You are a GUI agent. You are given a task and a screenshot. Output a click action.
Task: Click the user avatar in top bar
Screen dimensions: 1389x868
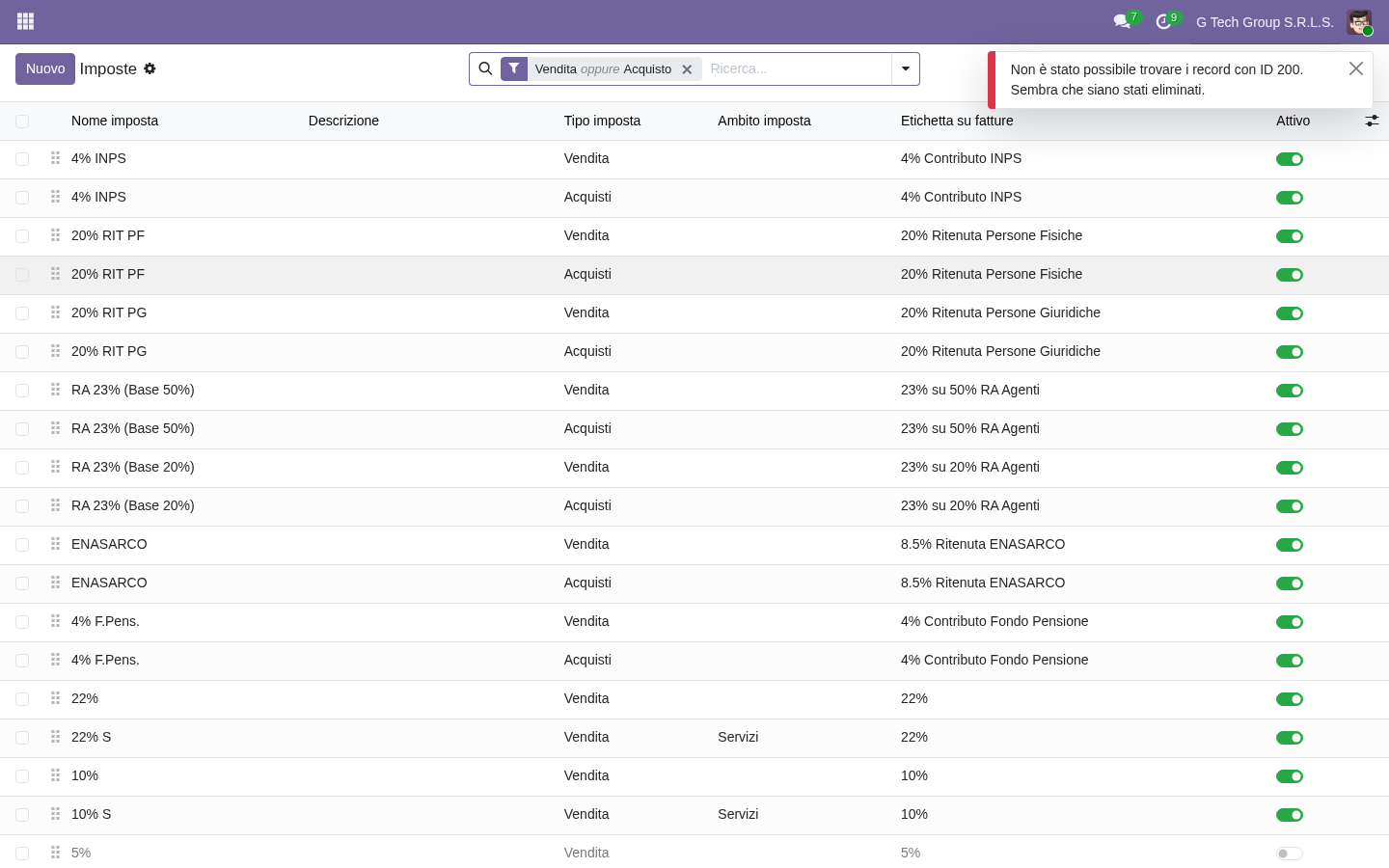(x=1359, y=22)
